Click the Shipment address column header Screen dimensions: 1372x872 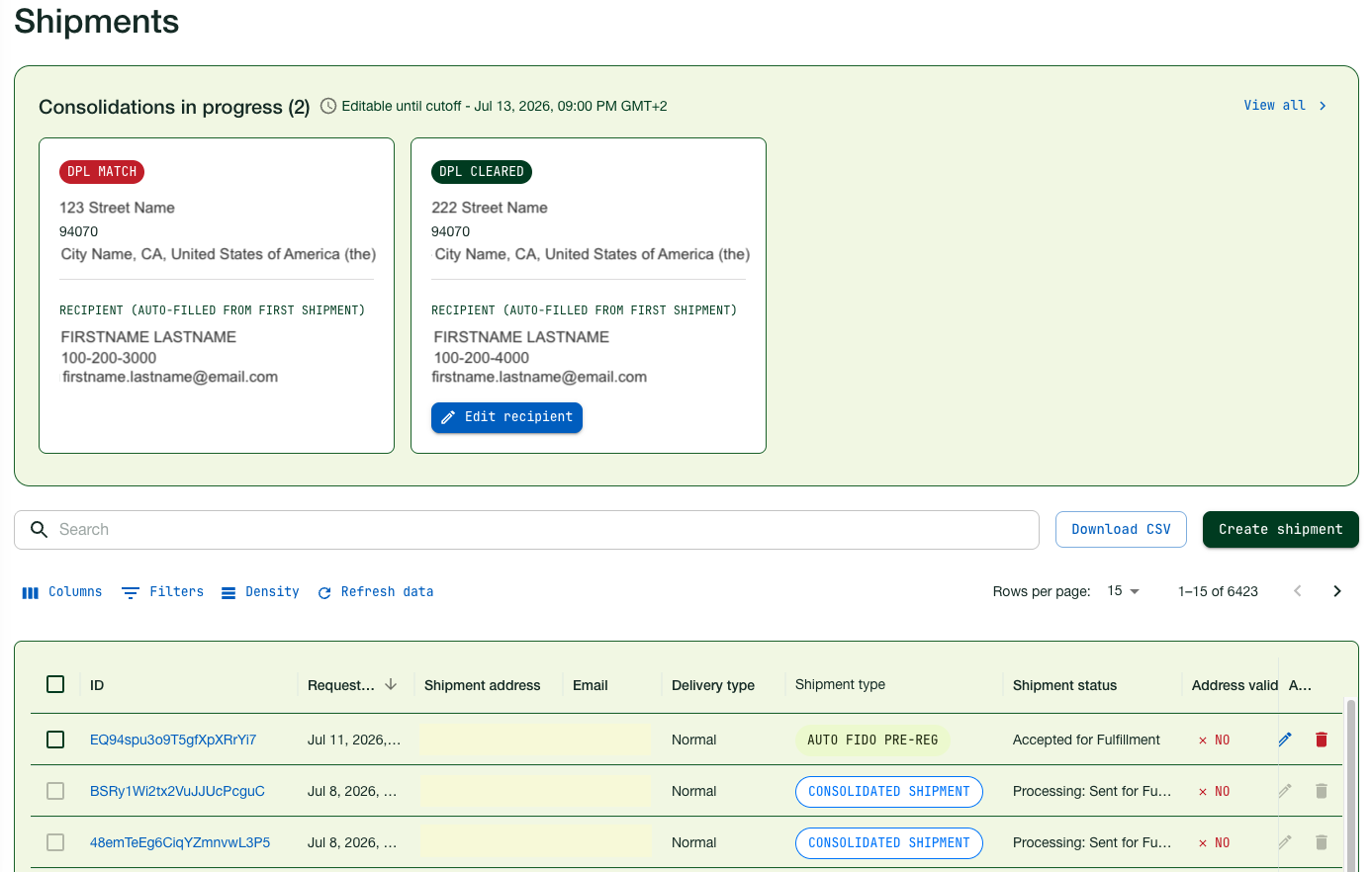483,685
